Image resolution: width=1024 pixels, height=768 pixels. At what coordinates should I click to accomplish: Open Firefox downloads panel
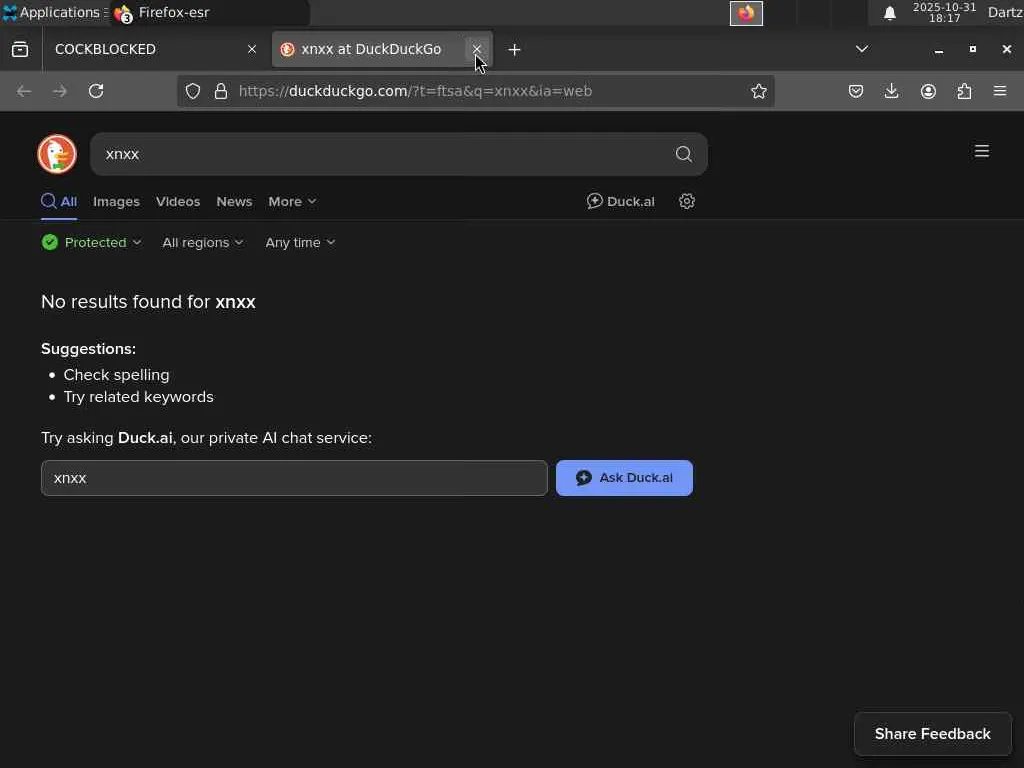point(891,91)
